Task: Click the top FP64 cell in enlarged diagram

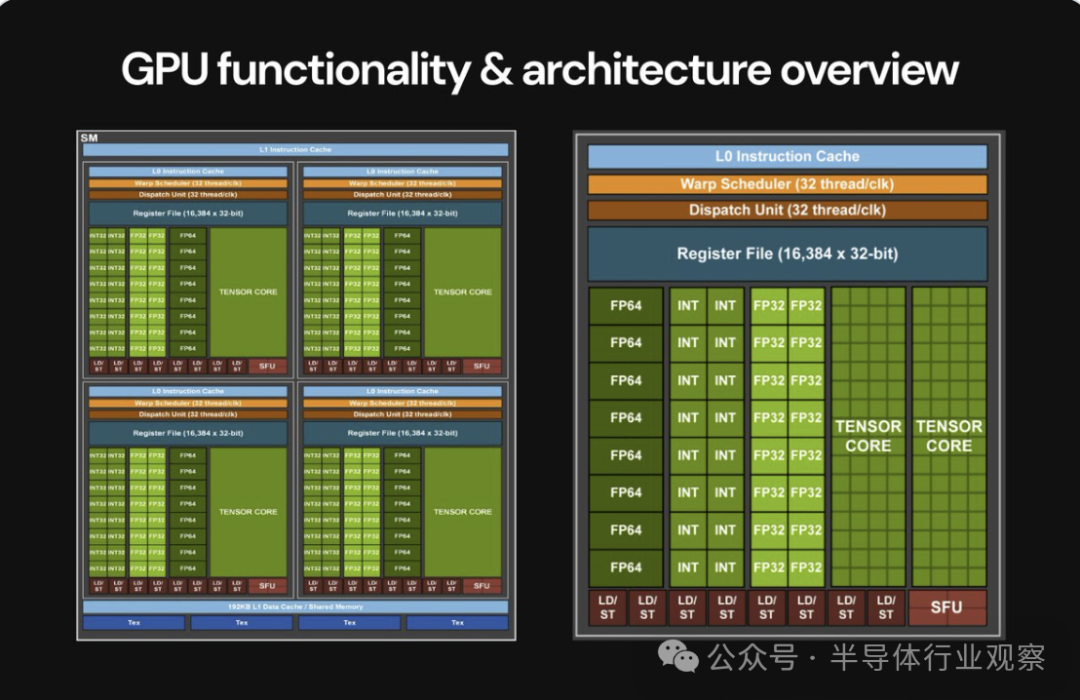Action: [x=626, y=305]
